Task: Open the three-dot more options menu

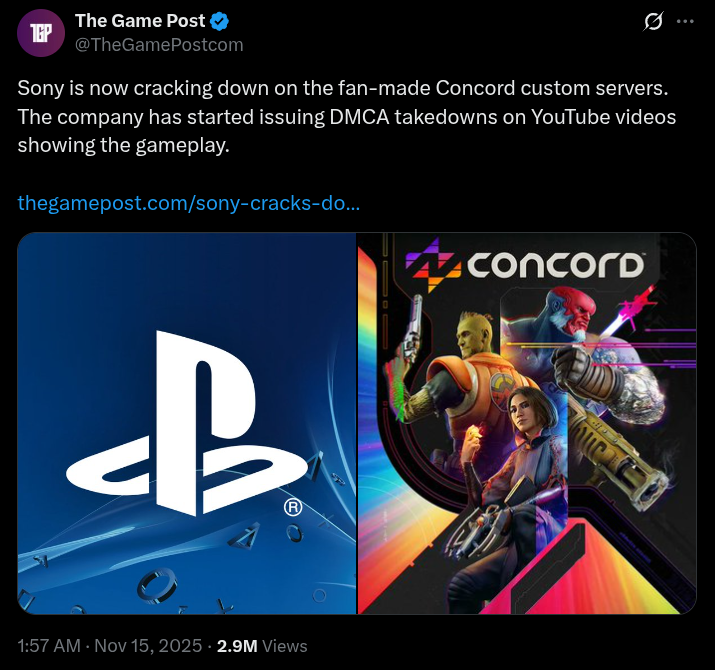Action: click(x=685, y=21)
